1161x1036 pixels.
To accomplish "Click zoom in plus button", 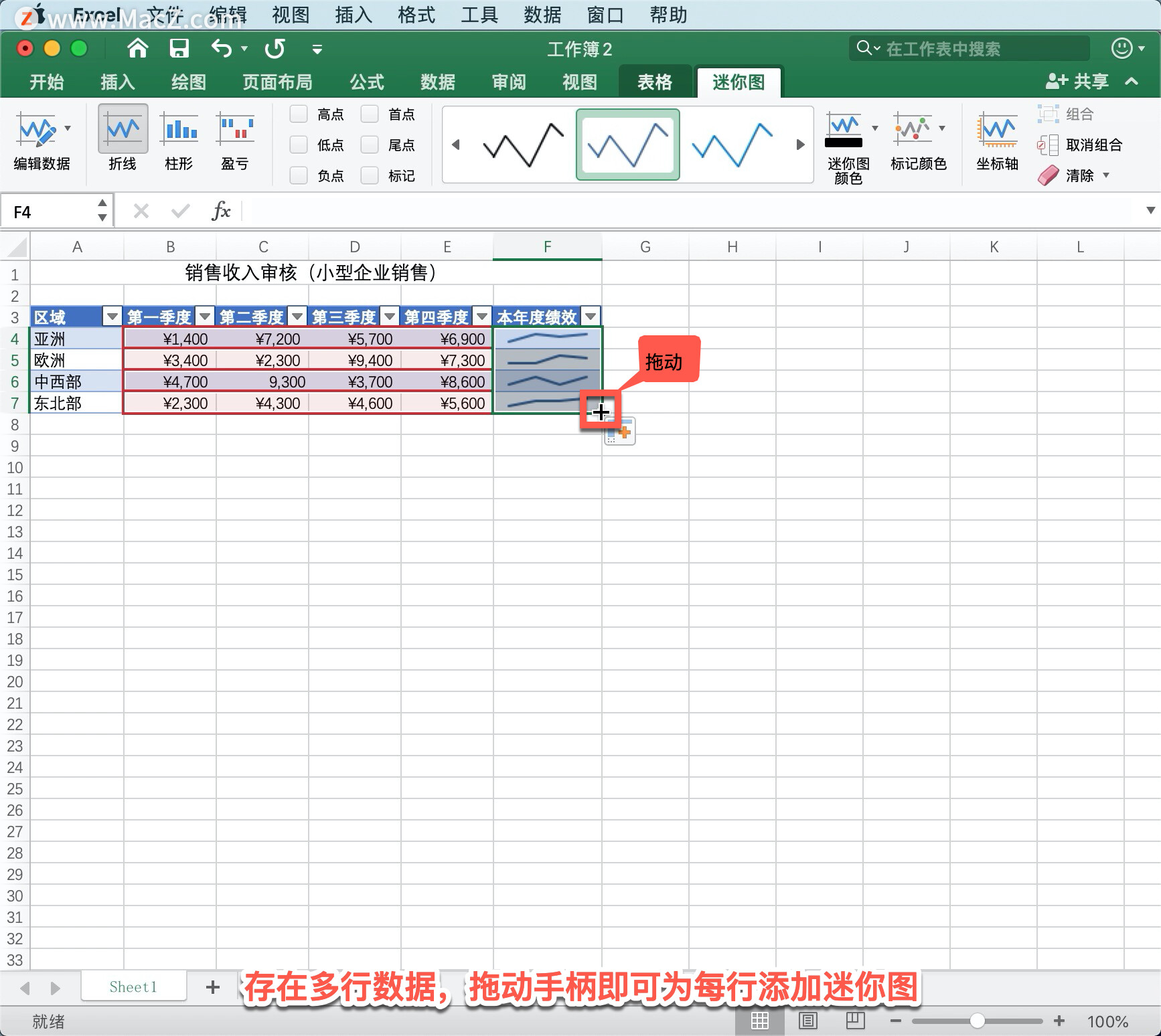I will point(1059,1021).
